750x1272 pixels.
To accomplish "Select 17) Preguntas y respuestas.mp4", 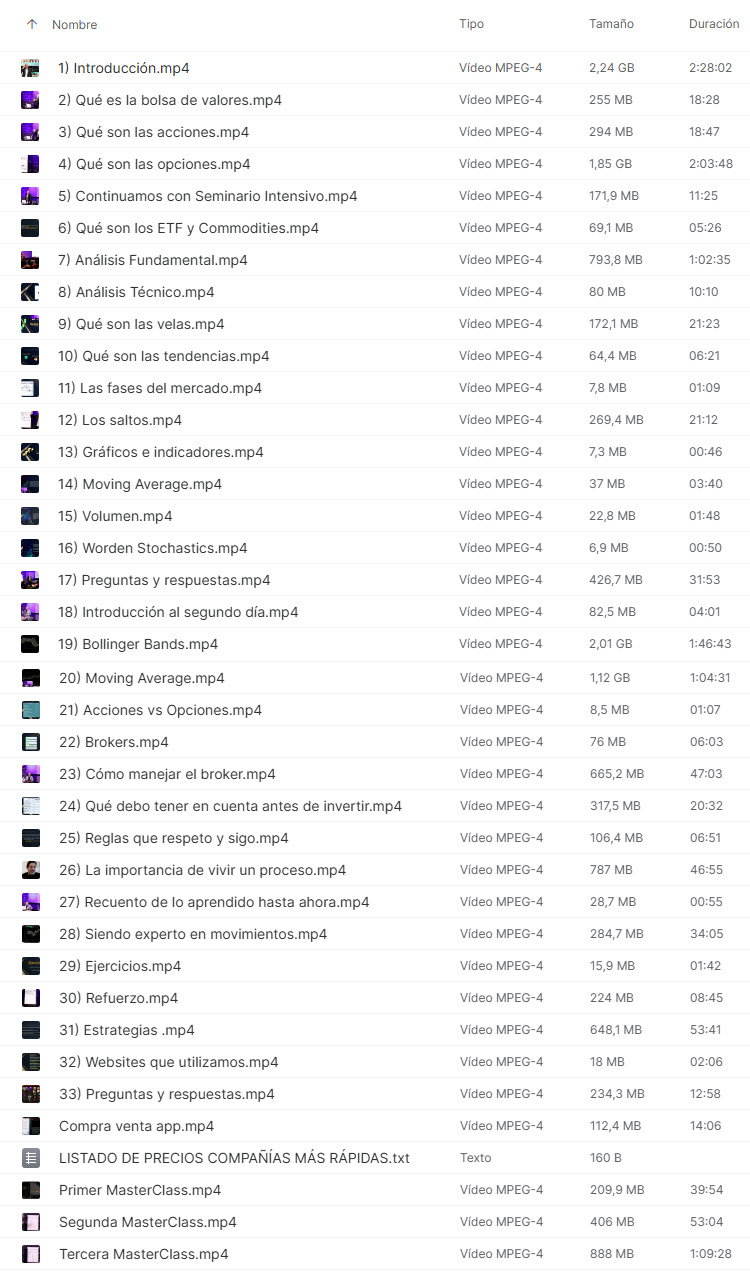I will 164,580.
